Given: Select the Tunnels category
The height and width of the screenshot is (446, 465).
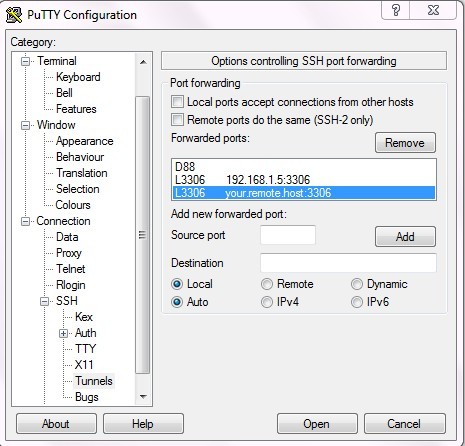Looking at the screenshot, I should pyautogui.click(x=94, y=381).
